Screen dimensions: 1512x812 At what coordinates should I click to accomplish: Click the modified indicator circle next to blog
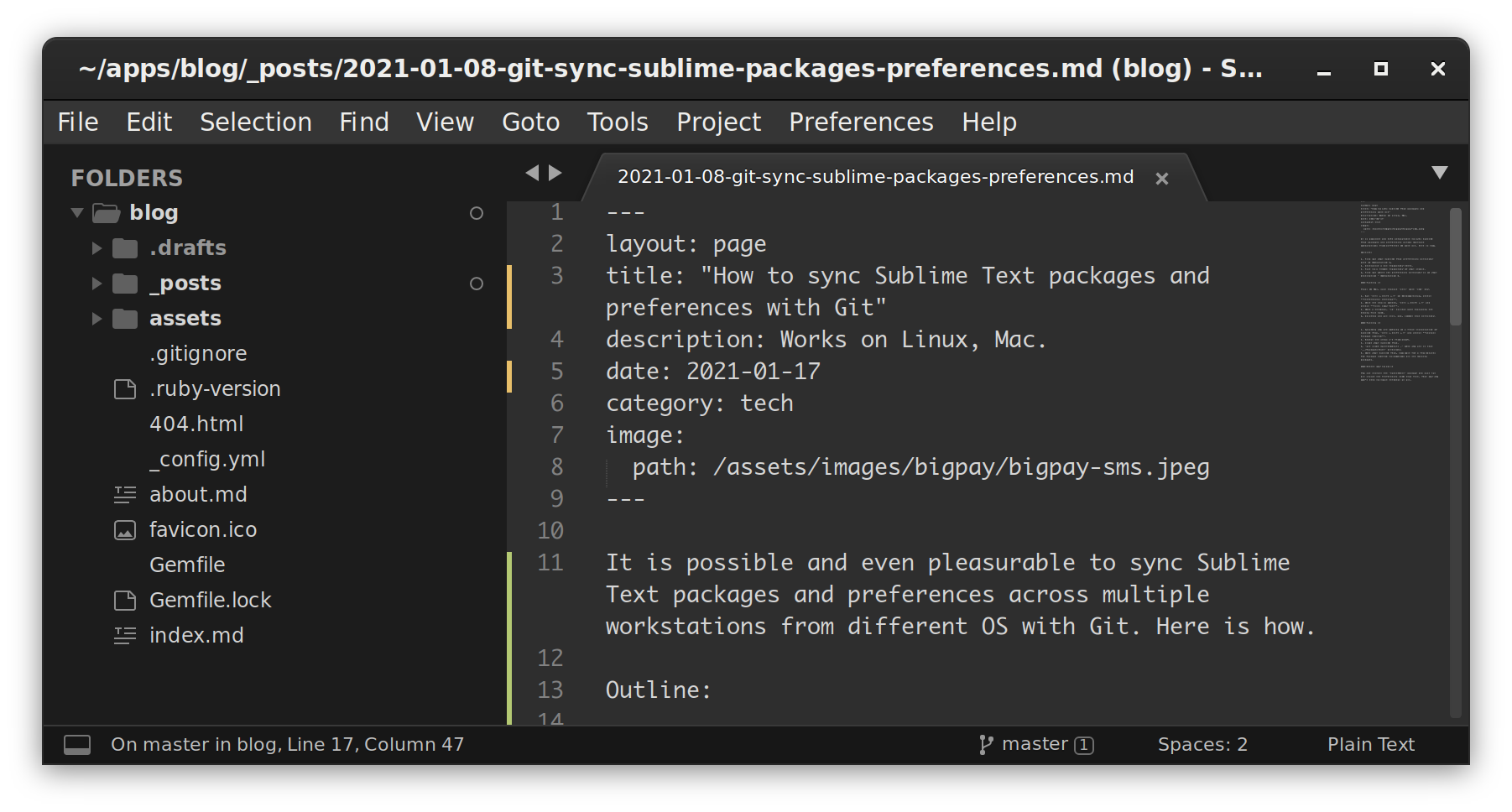coord(477,213)
